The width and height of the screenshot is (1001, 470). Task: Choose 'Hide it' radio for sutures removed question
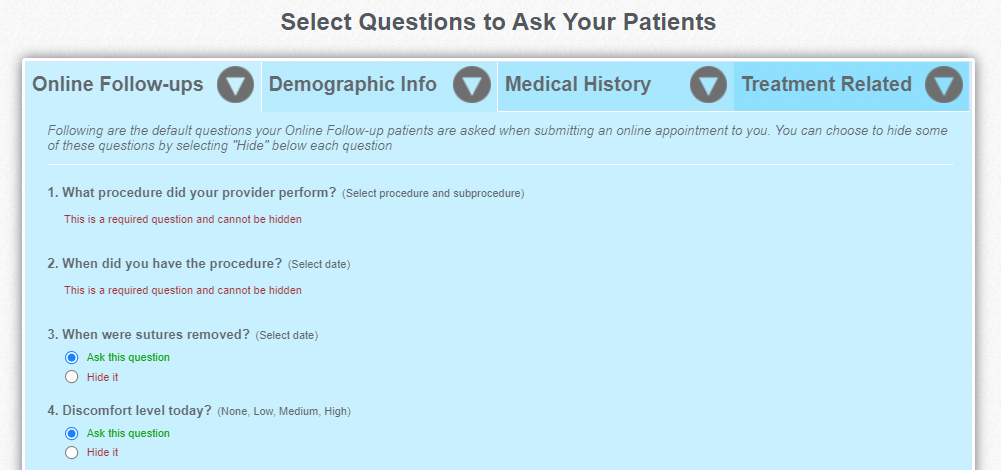(72, 377)
